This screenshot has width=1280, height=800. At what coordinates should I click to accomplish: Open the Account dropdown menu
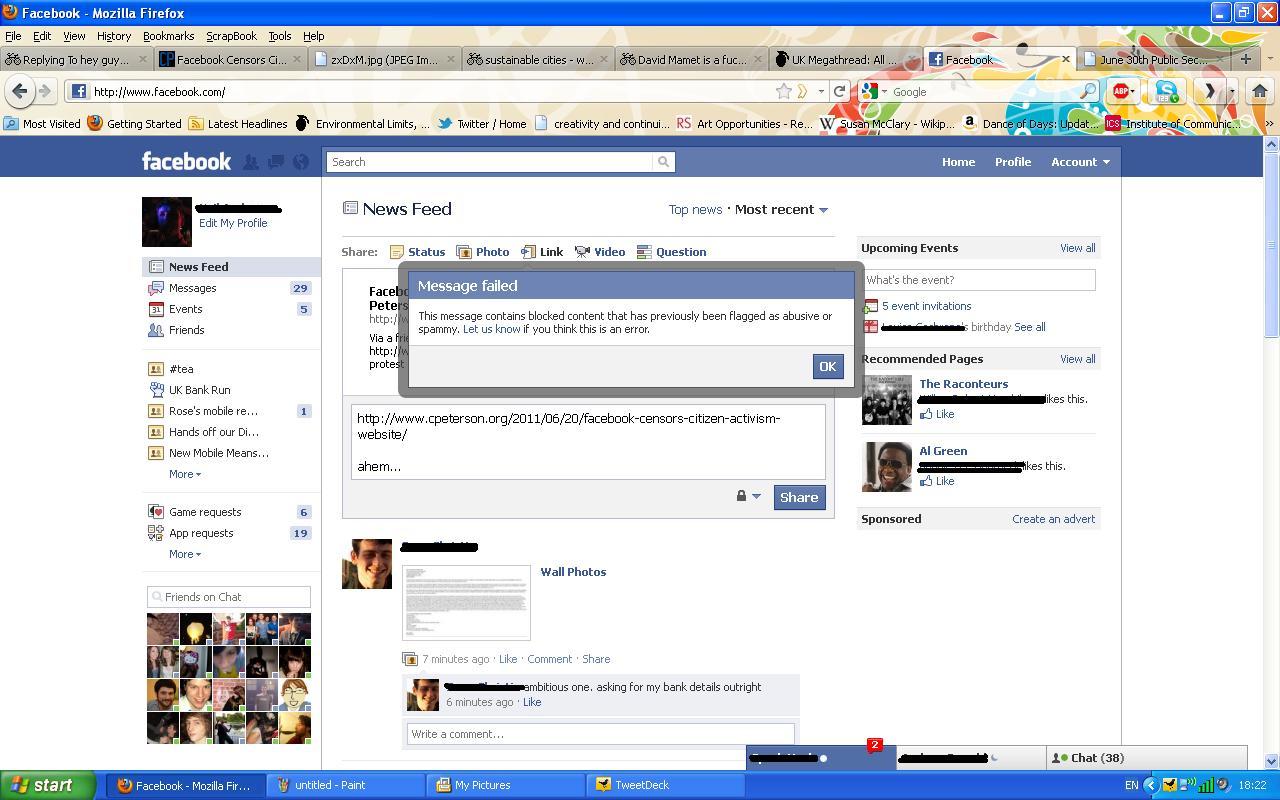[x=1080, y=162]
